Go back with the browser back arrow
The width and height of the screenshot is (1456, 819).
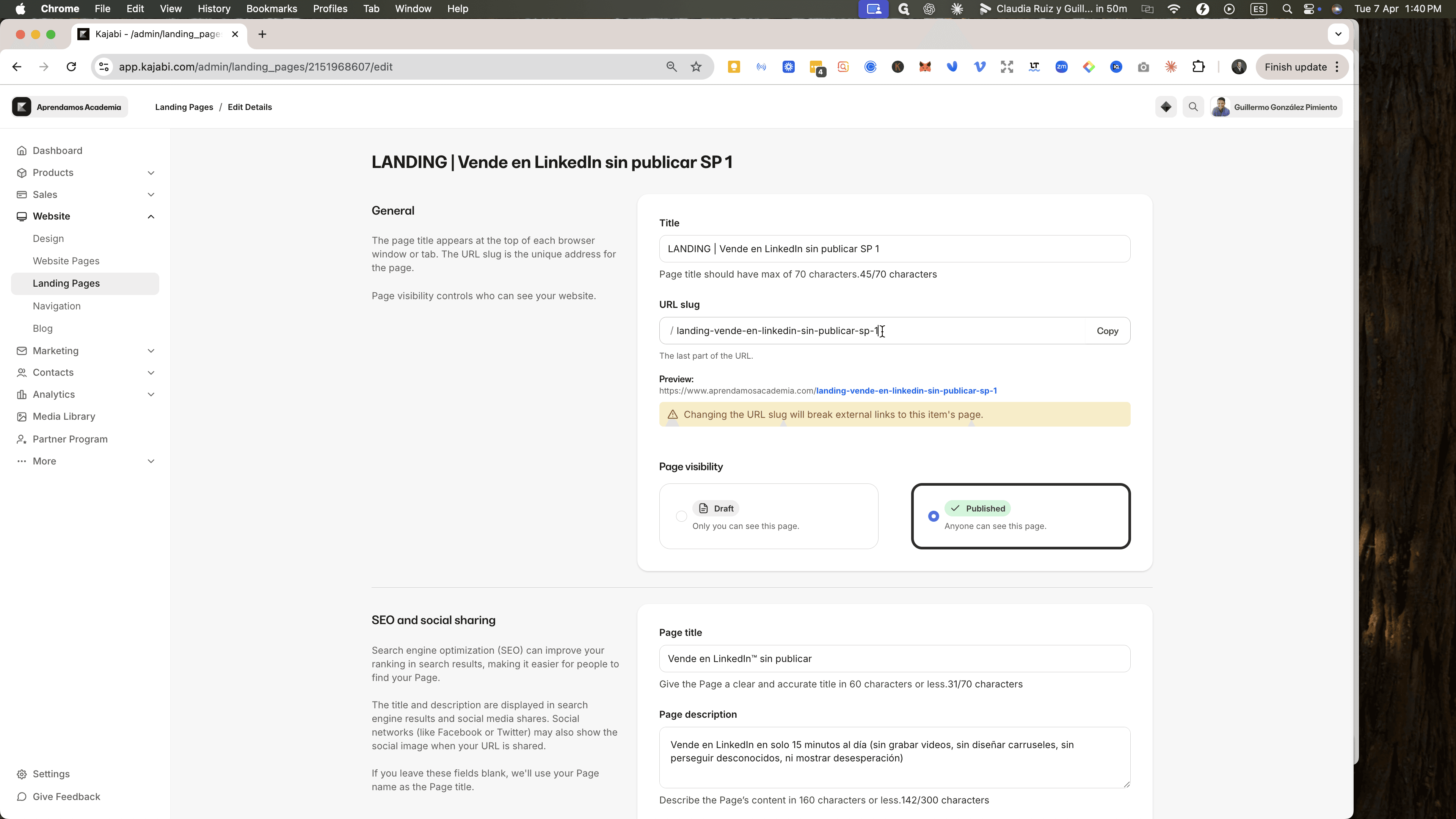pyautogui.click(x=17, y=67)
